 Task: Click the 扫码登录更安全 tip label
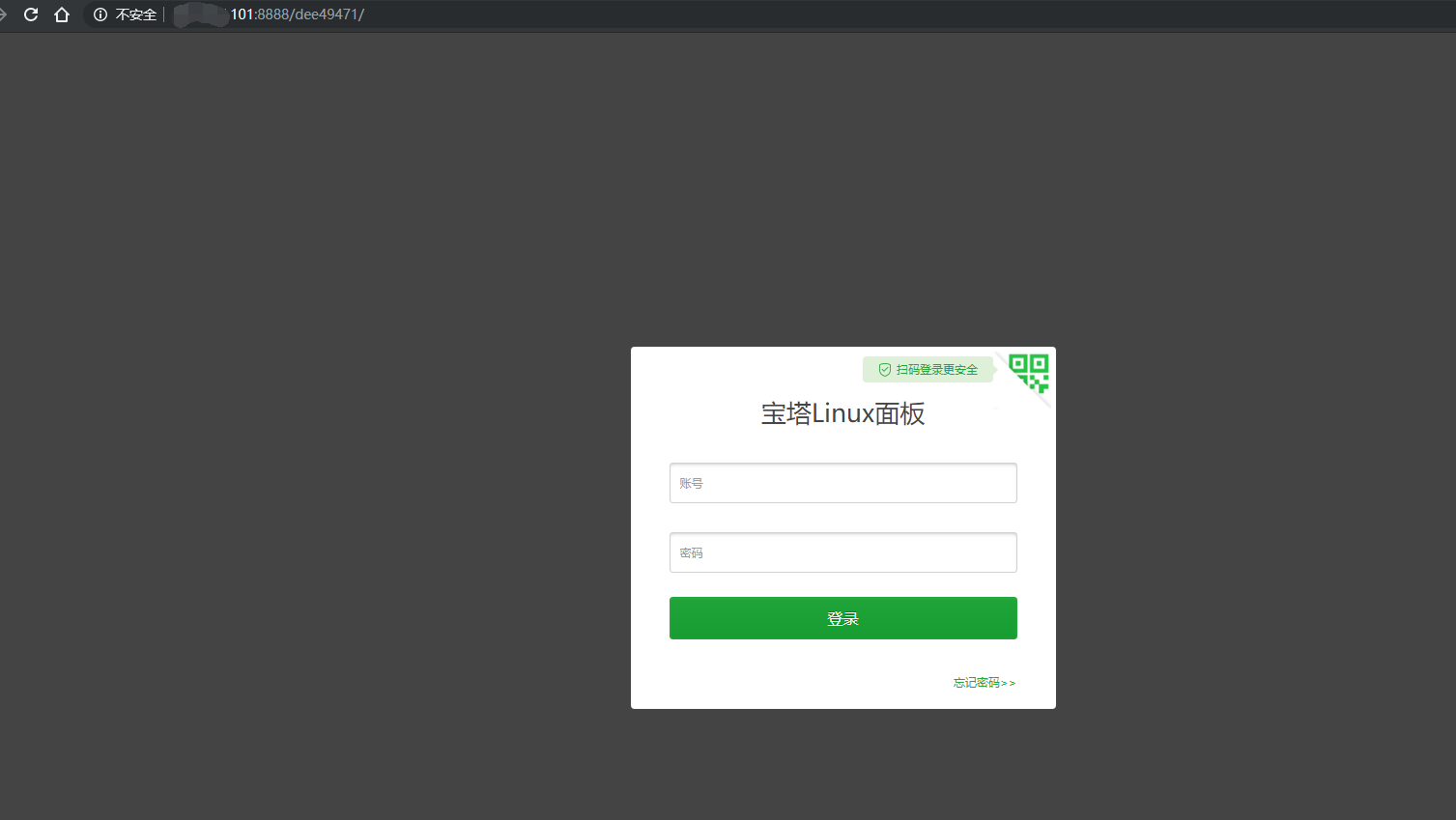(928, 369)
